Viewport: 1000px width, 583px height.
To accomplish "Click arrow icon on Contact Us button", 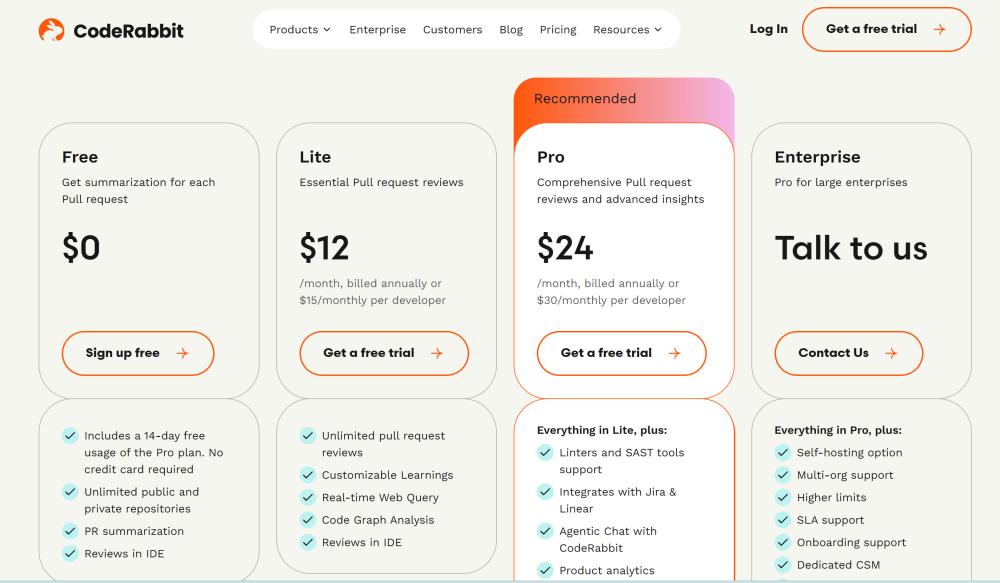I will coord(891,353).
